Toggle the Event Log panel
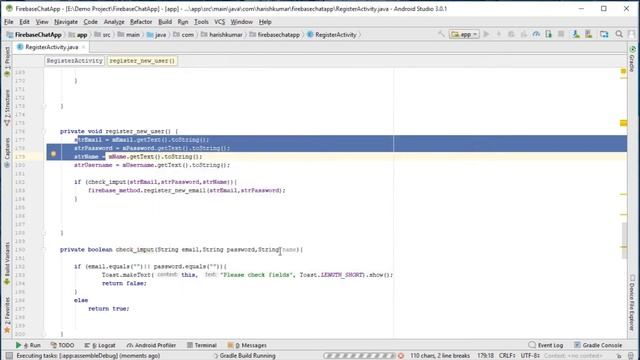 click(546, 345)
